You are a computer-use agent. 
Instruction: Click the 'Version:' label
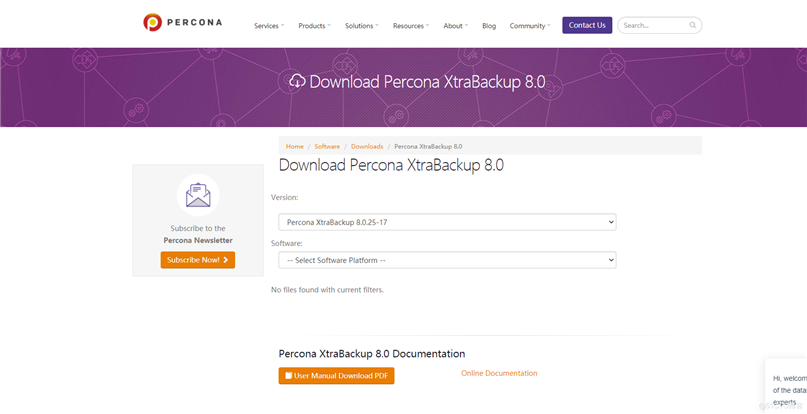(x=285, y=197)
